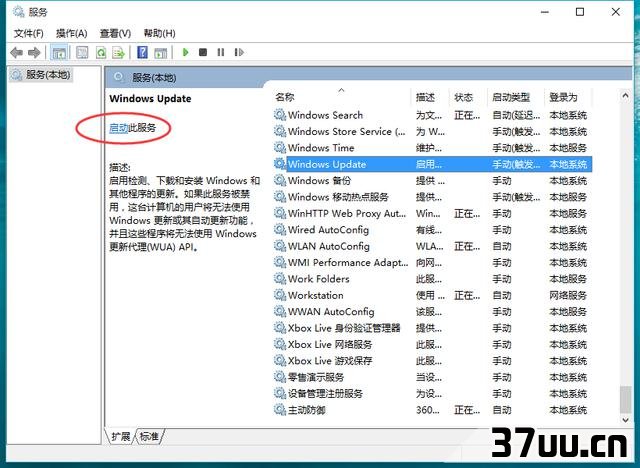This screenshot has width=640, height=468.
Task: Click the gear icon beside Workstation
Action: tap(280, 295)
